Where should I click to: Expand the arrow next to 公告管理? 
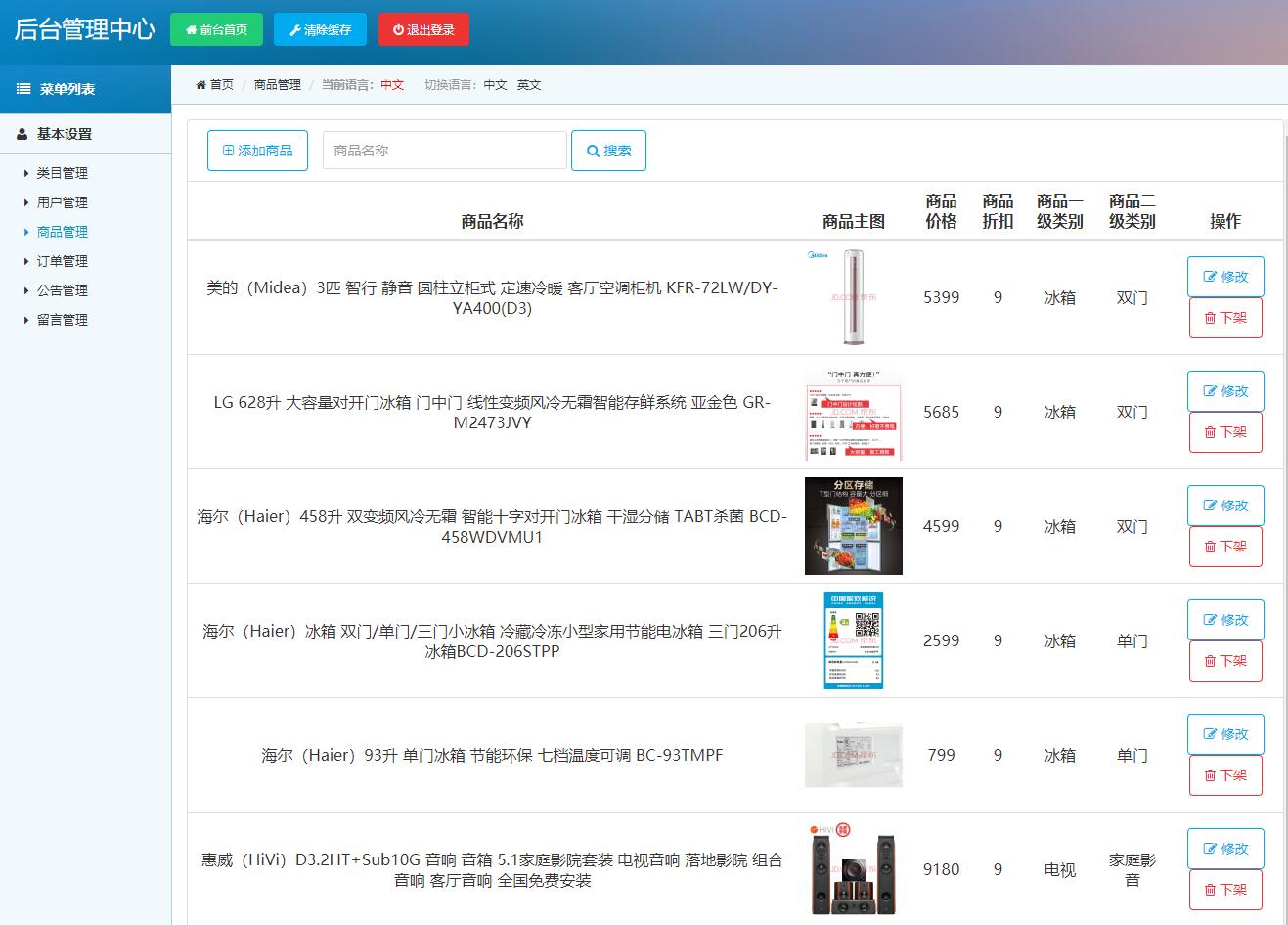26,290
